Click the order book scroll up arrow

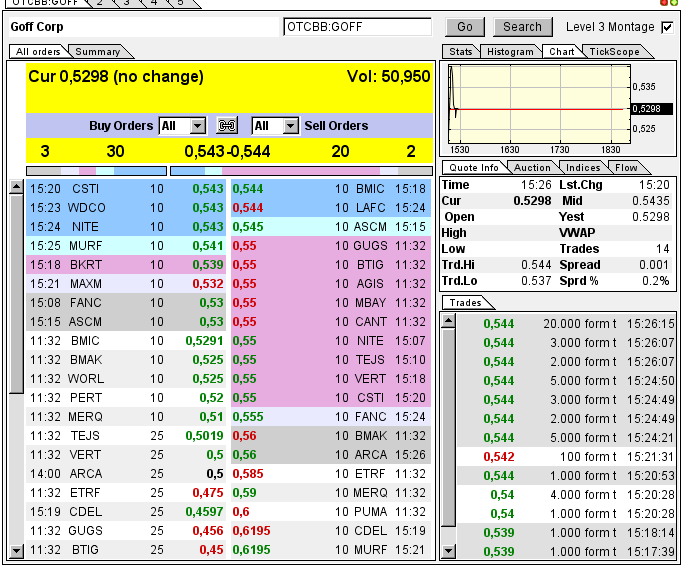point(16,187)
